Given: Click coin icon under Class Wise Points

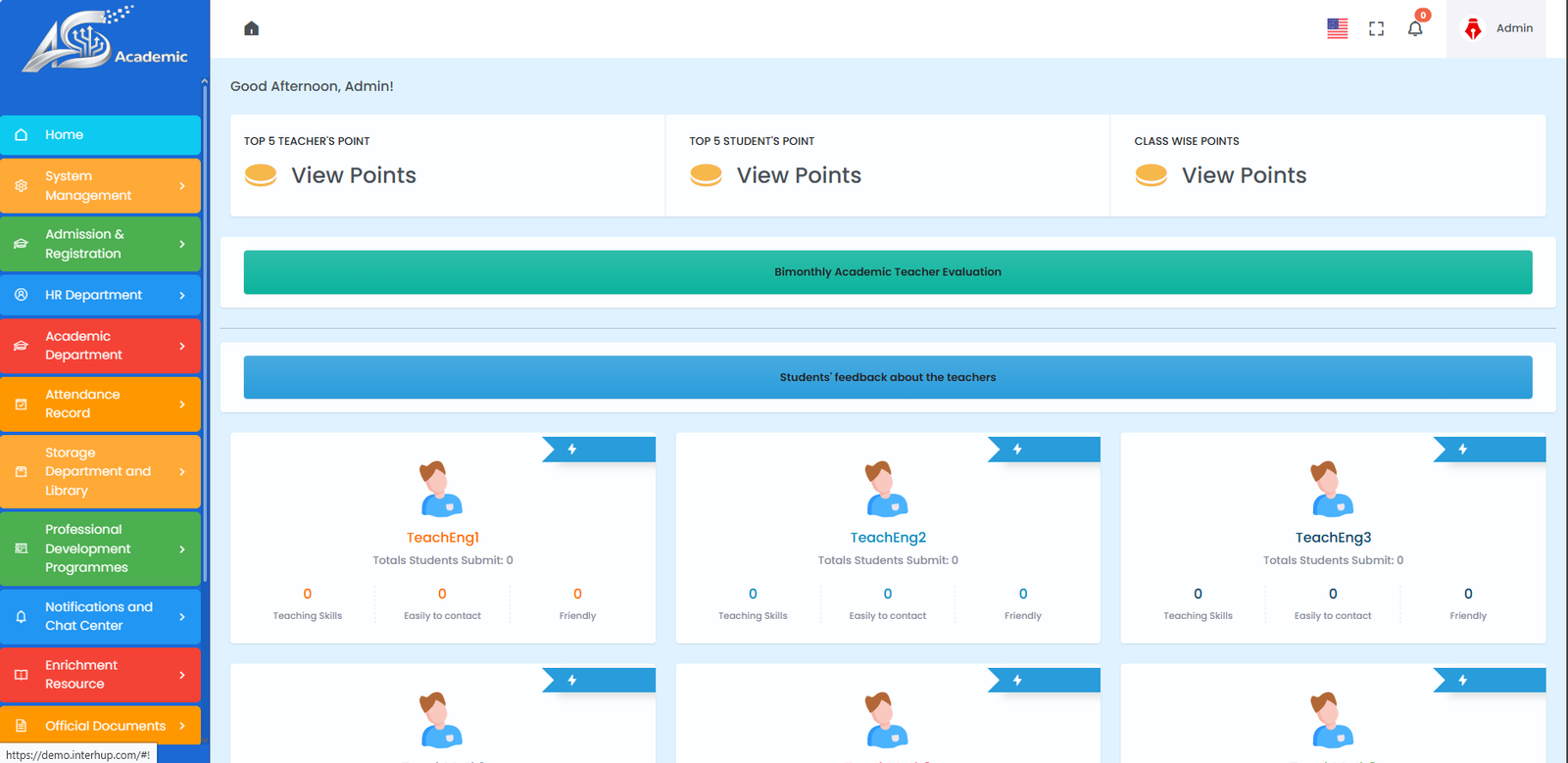Looking at the screenshot, I should (x=1151, y=175).
